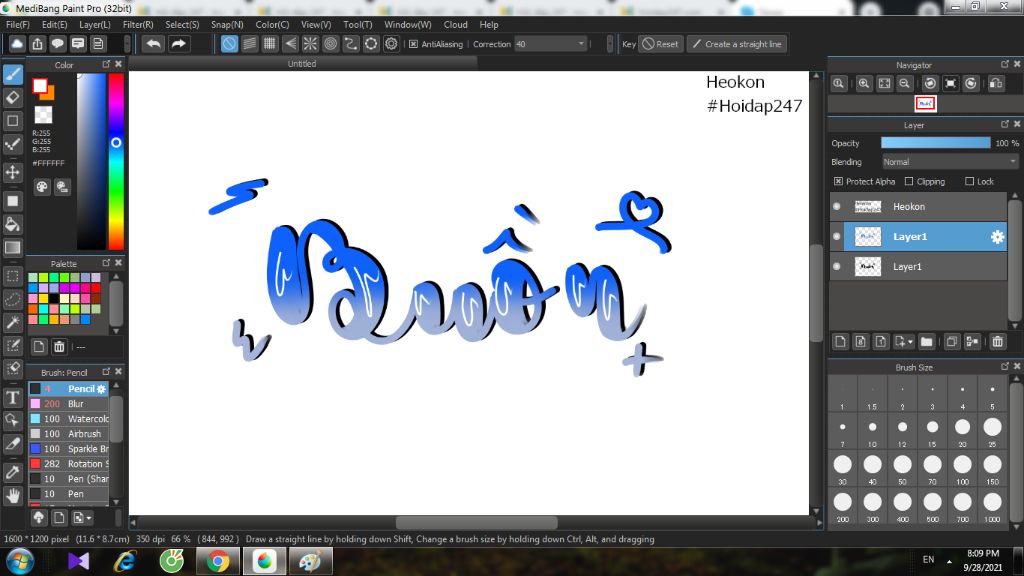Delete palette color trash icon
The height and width of the screenshot is (576, 1024).
[x=59, y=347]
